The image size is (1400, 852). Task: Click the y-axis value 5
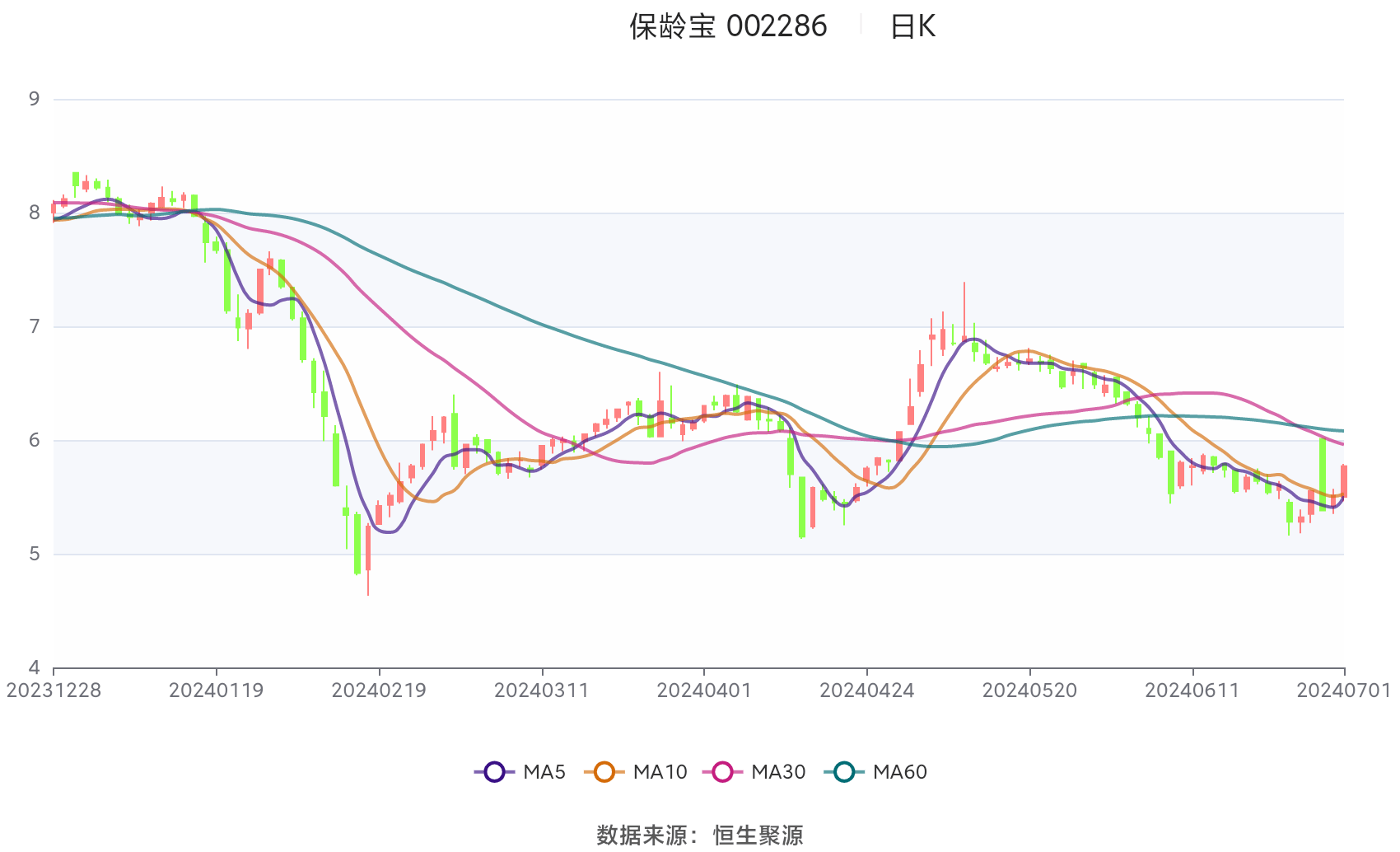point(34,554)
